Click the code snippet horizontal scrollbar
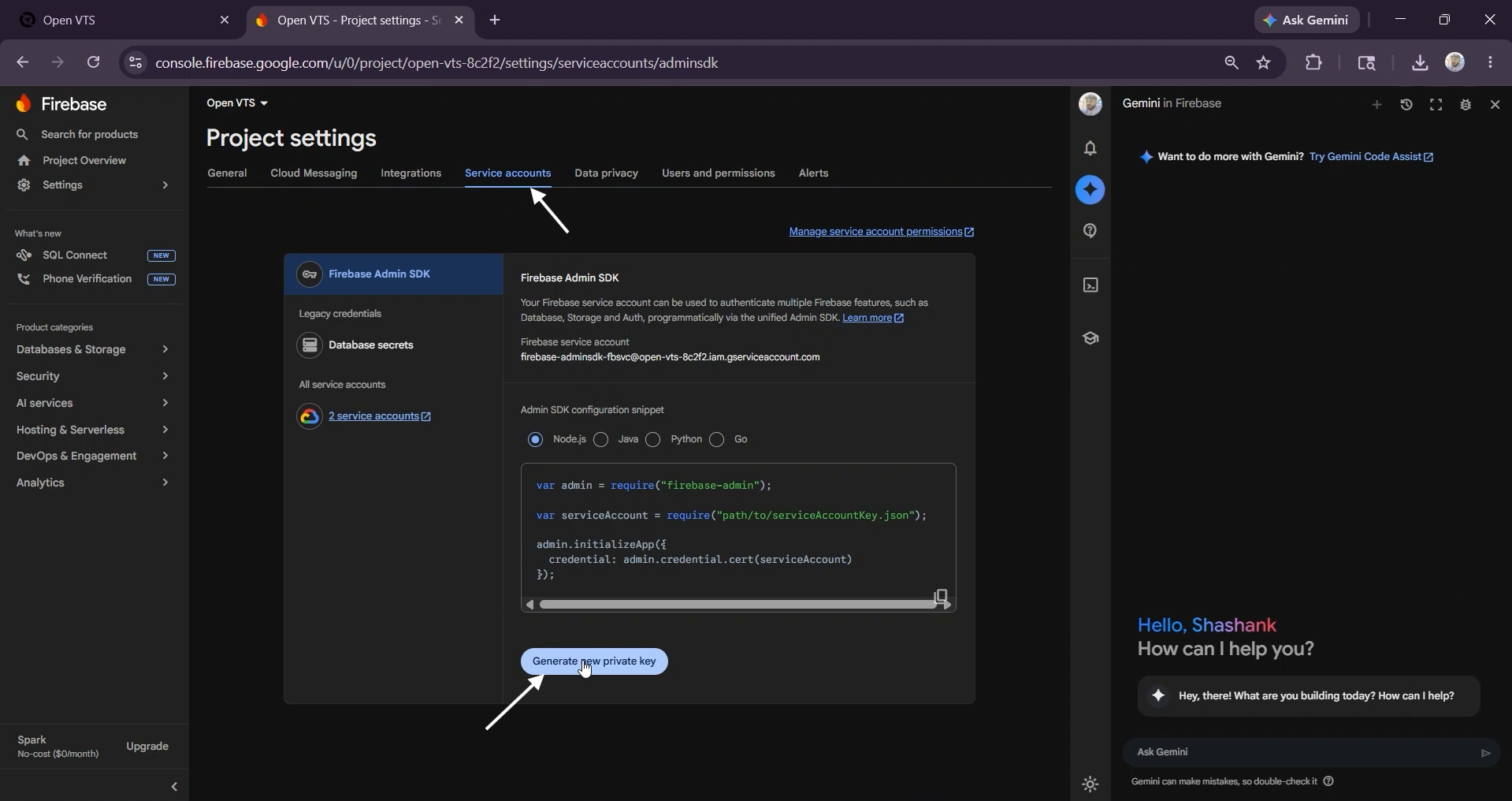Viewport: 1512px width, 801px height. pos(738,605)
